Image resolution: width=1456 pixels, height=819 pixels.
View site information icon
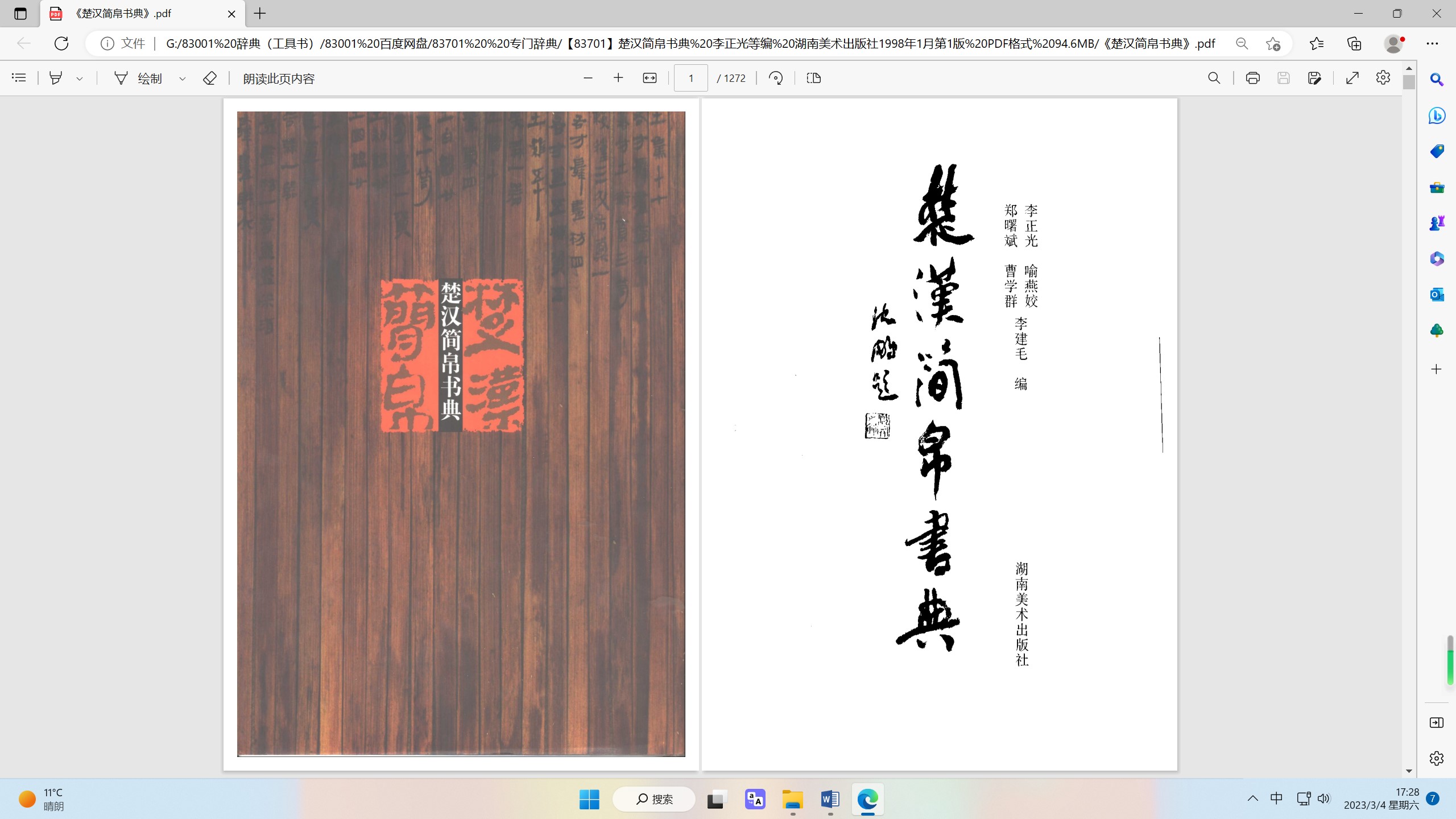[x=107, y=44]
